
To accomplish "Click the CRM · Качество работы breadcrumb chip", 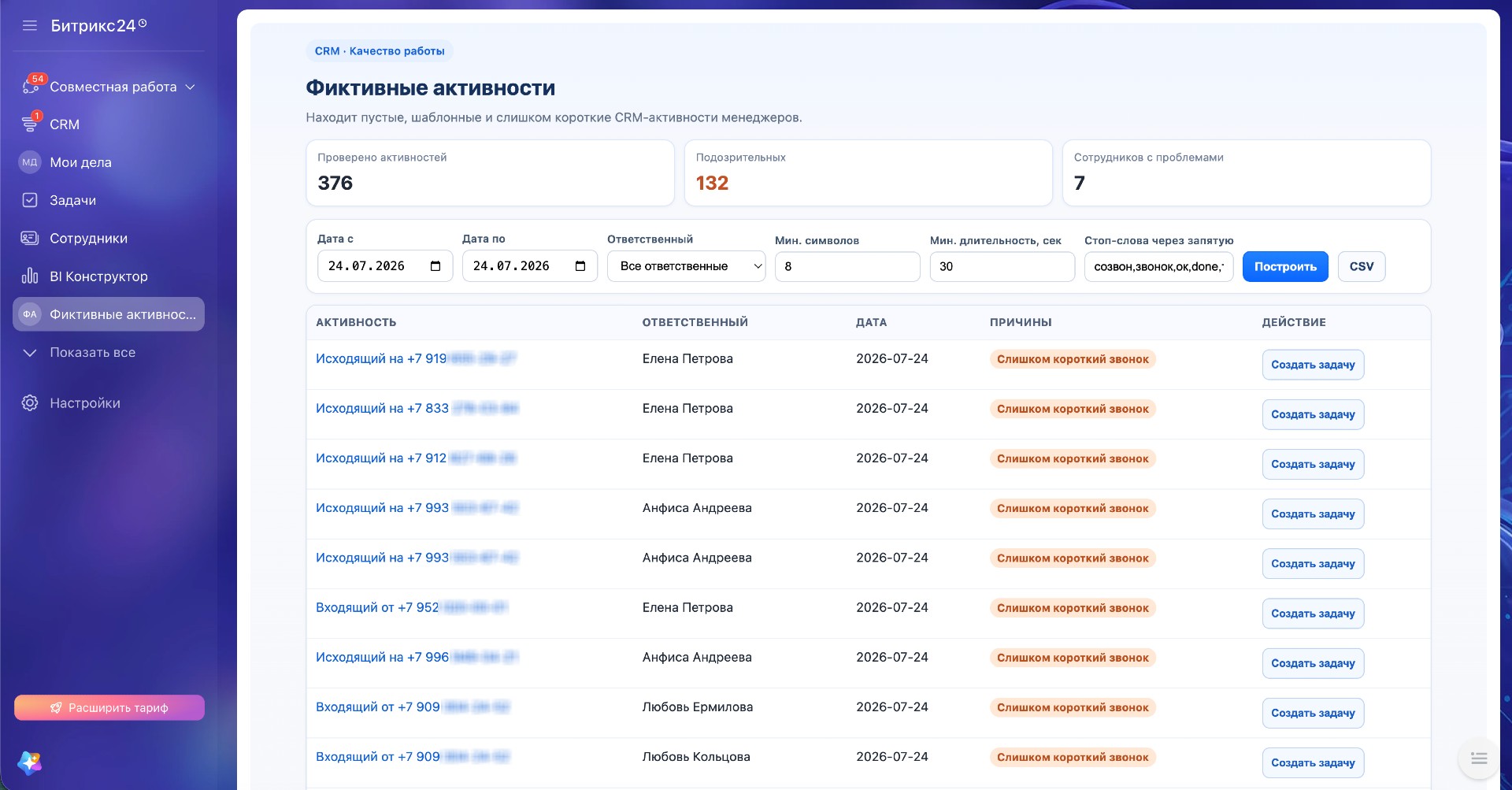I will (380, 51).
